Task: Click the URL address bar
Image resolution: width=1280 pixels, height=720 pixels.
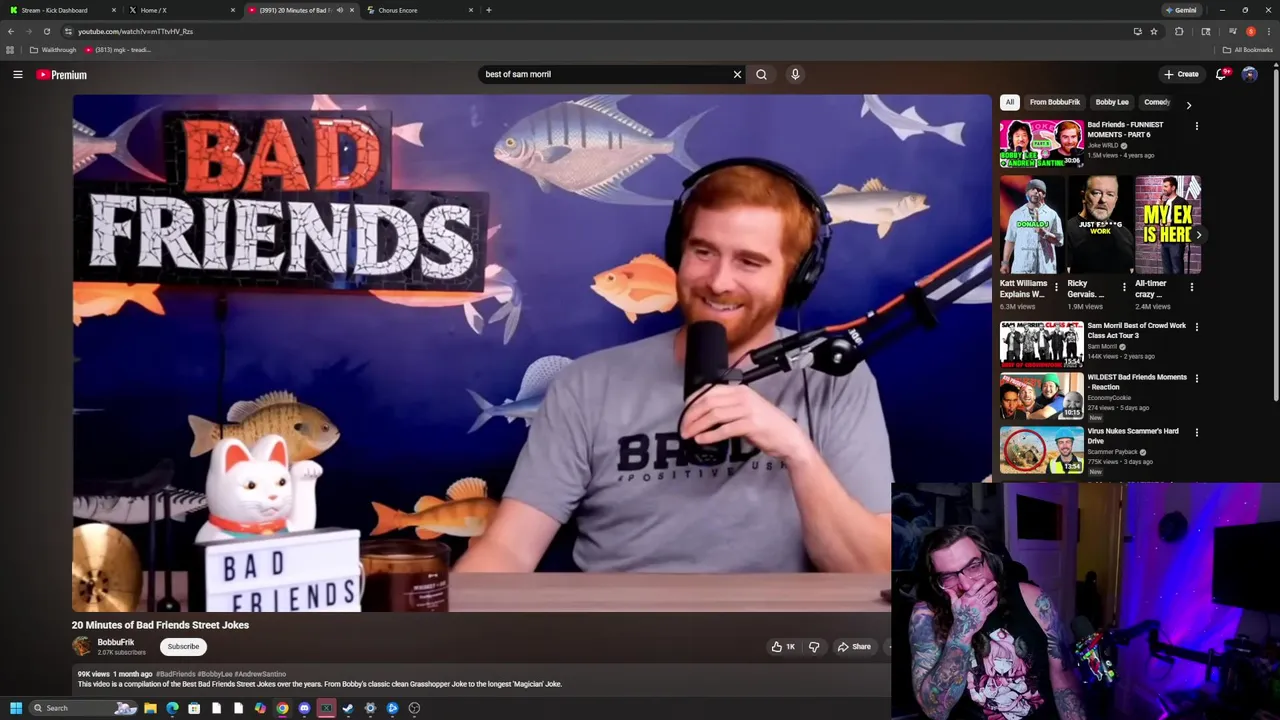Action: (600, 31)
